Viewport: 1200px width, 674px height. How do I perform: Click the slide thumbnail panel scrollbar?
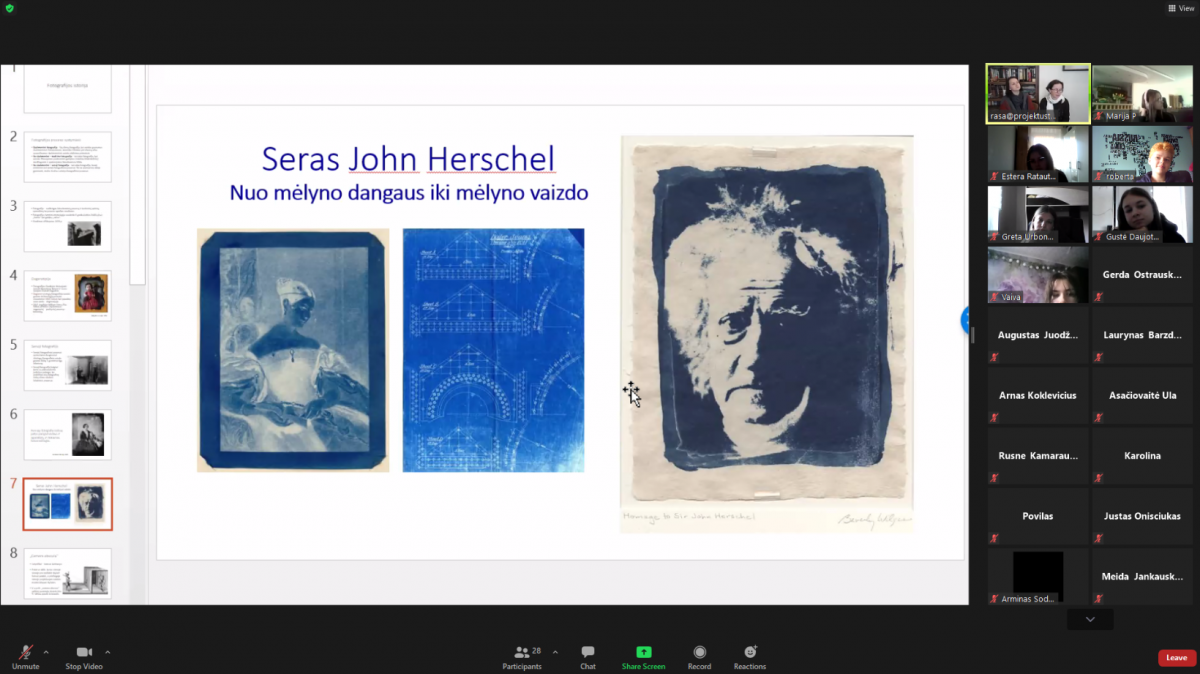pyautogui.click(x=137, y=175)
